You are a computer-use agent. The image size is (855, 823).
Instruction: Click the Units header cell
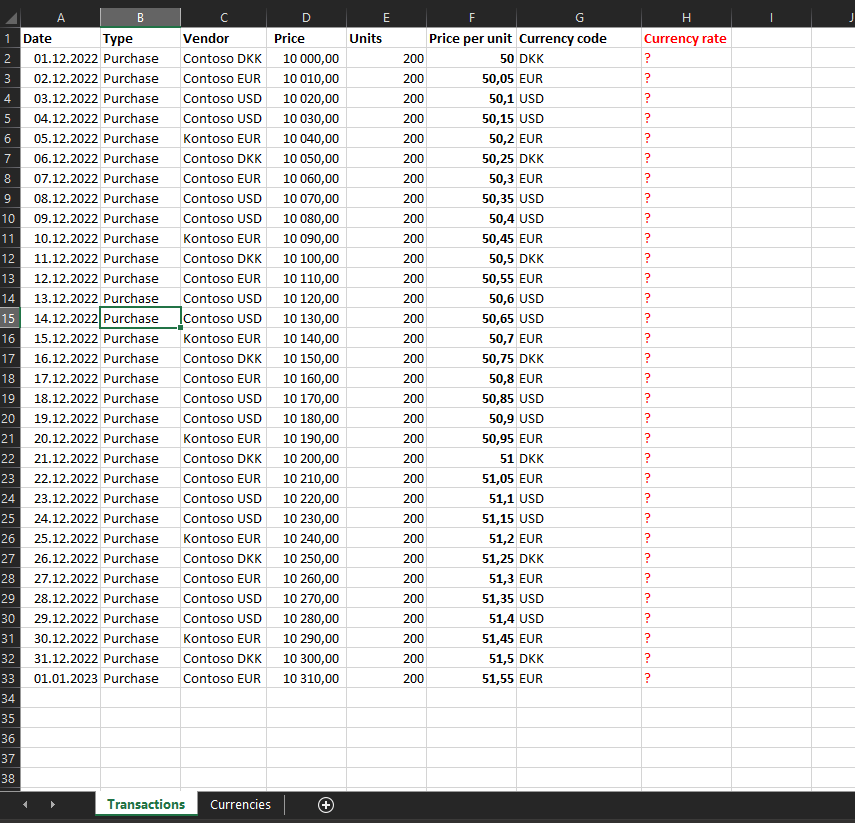coord(386,38)
